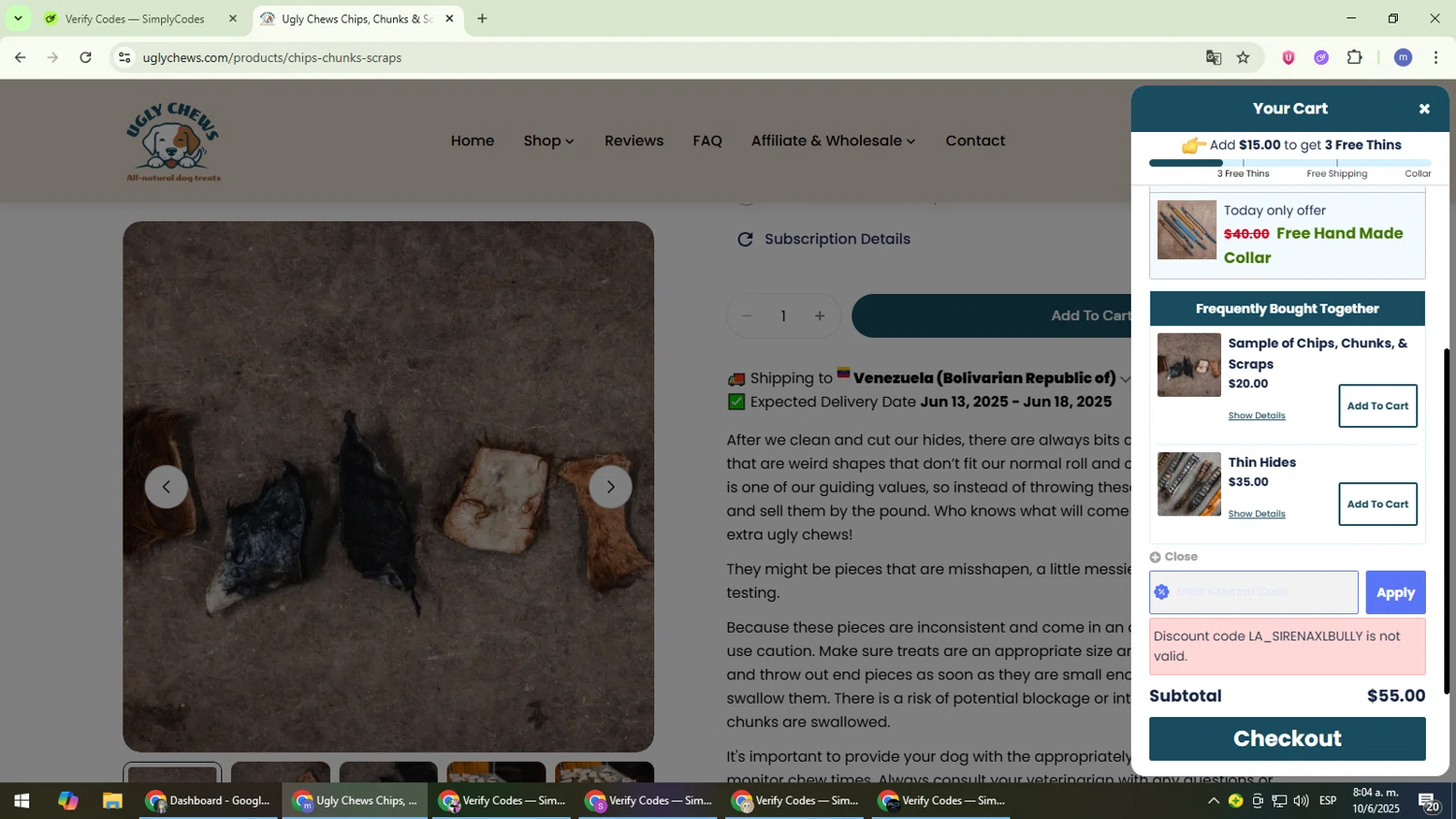The height and width of the screenshot is (819, 1456).
Task: Bookmark this page with the star icon
Action: (x=1243, y=58)
